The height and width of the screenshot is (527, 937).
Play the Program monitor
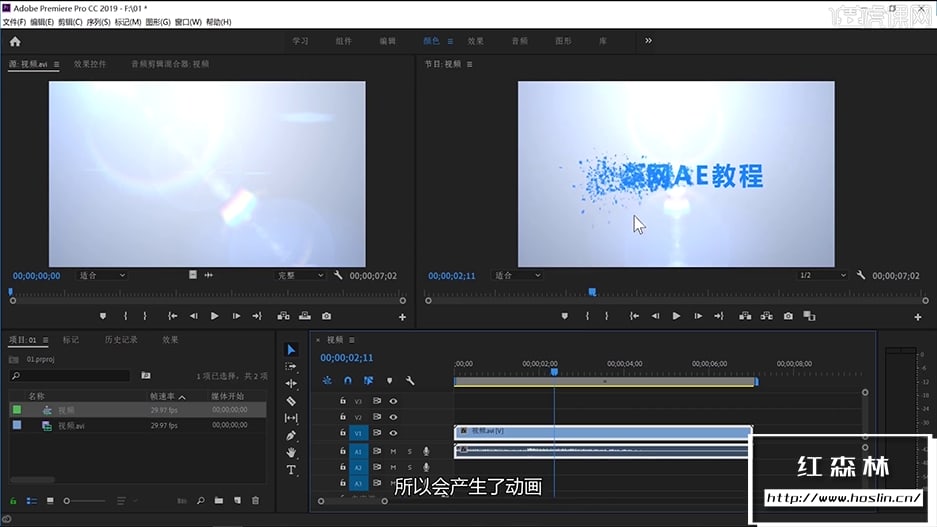click(676, 316)
